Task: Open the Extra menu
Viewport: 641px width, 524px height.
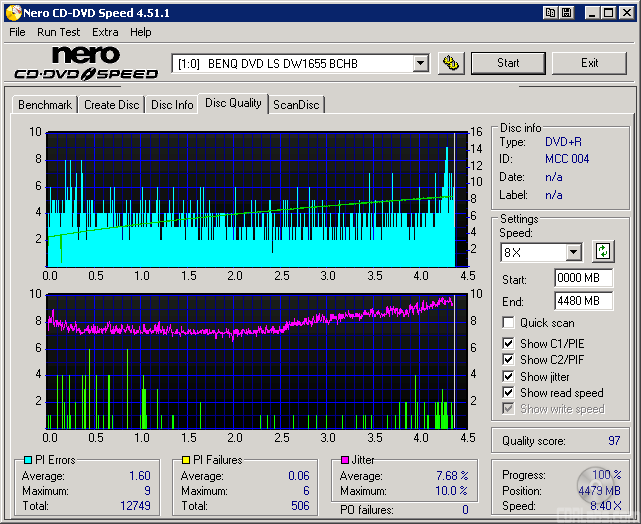Action: pyautogui.click(x=105, y=32)
